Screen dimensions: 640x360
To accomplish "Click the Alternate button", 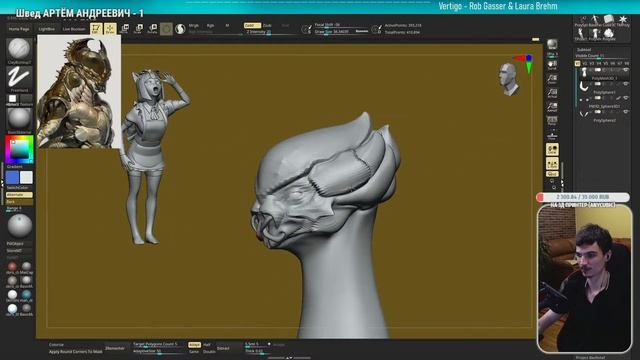I will [19, 195].
